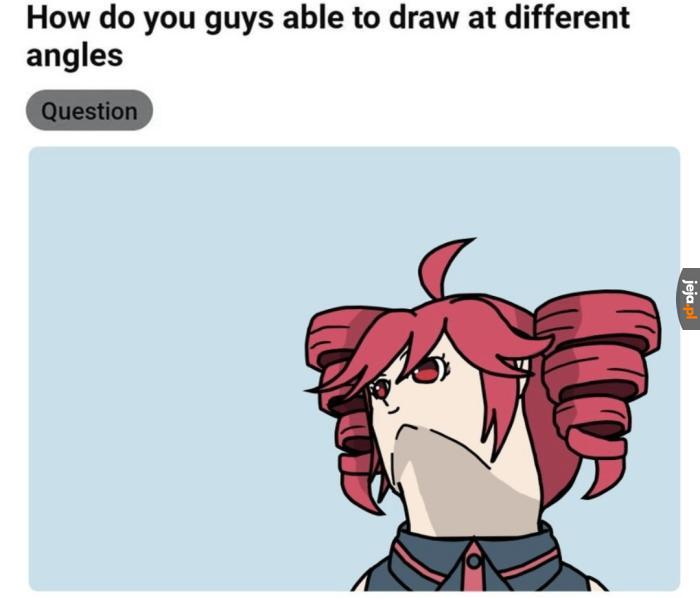Click the long bang strand beside the neck

(500, 413)
